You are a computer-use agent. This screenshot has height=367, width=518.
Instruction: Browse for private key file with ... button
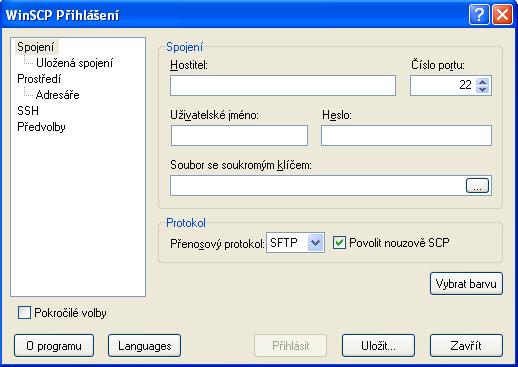[477, 186]
